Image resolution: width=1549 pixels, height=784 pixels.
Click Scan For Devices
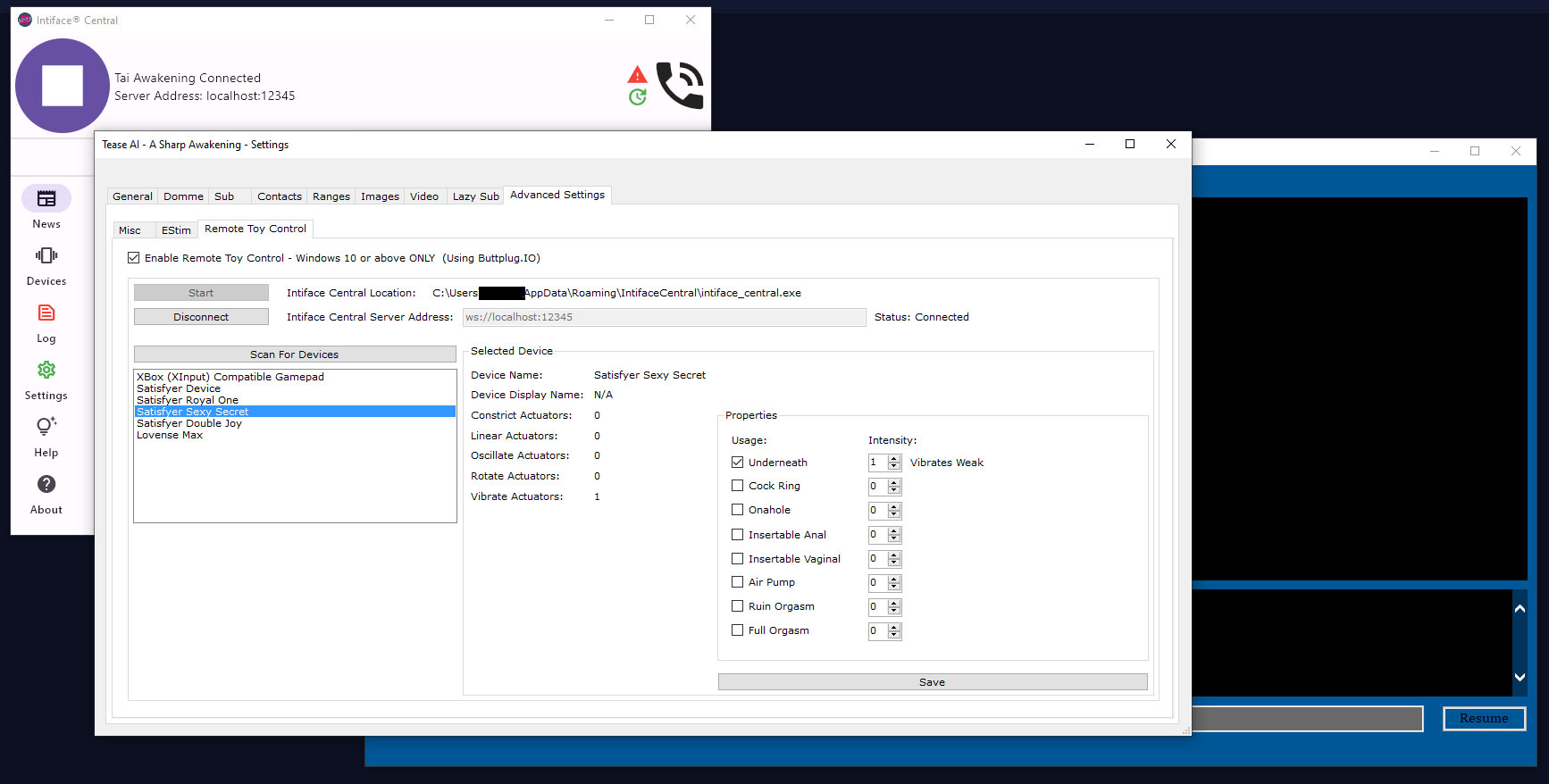295,354
